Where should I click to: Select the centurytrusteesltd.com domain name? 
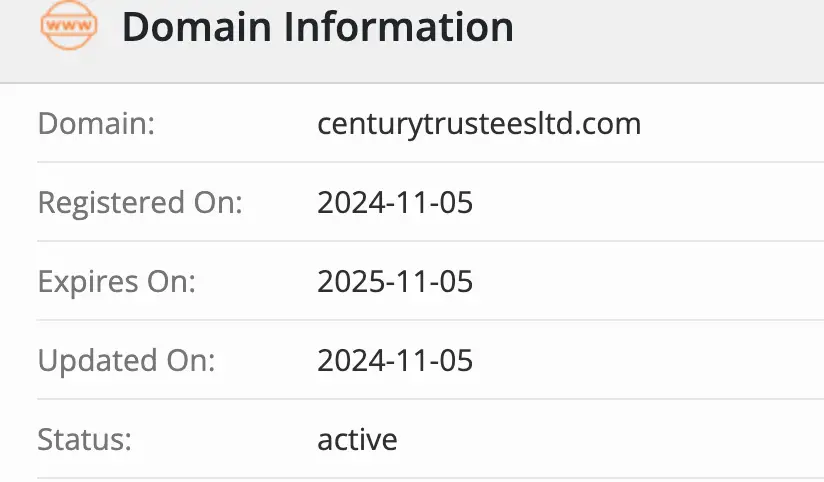(479, 125)
